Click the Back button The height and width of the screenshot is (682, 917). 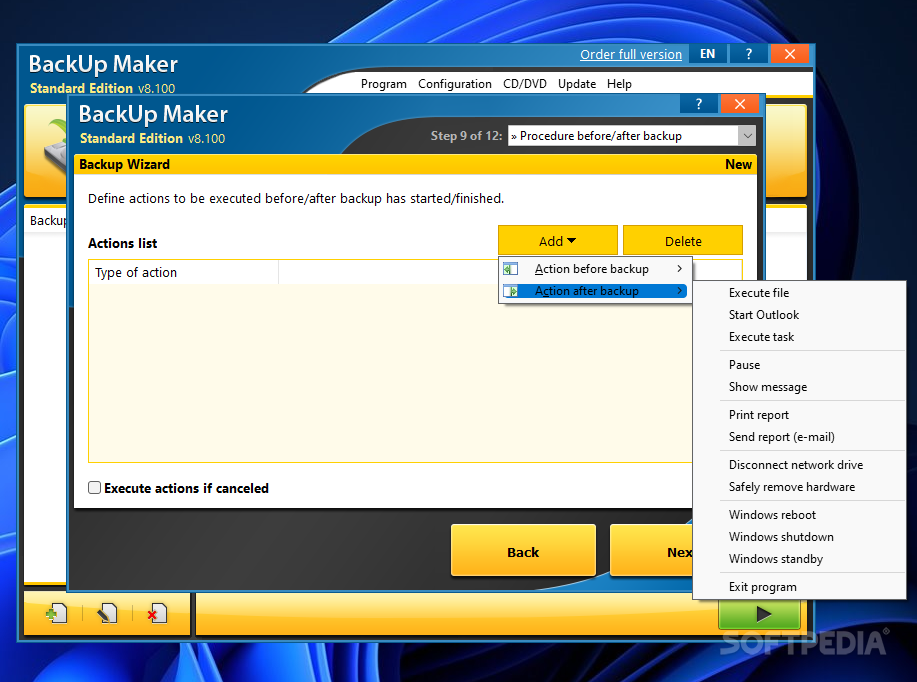tap(523, 552)
